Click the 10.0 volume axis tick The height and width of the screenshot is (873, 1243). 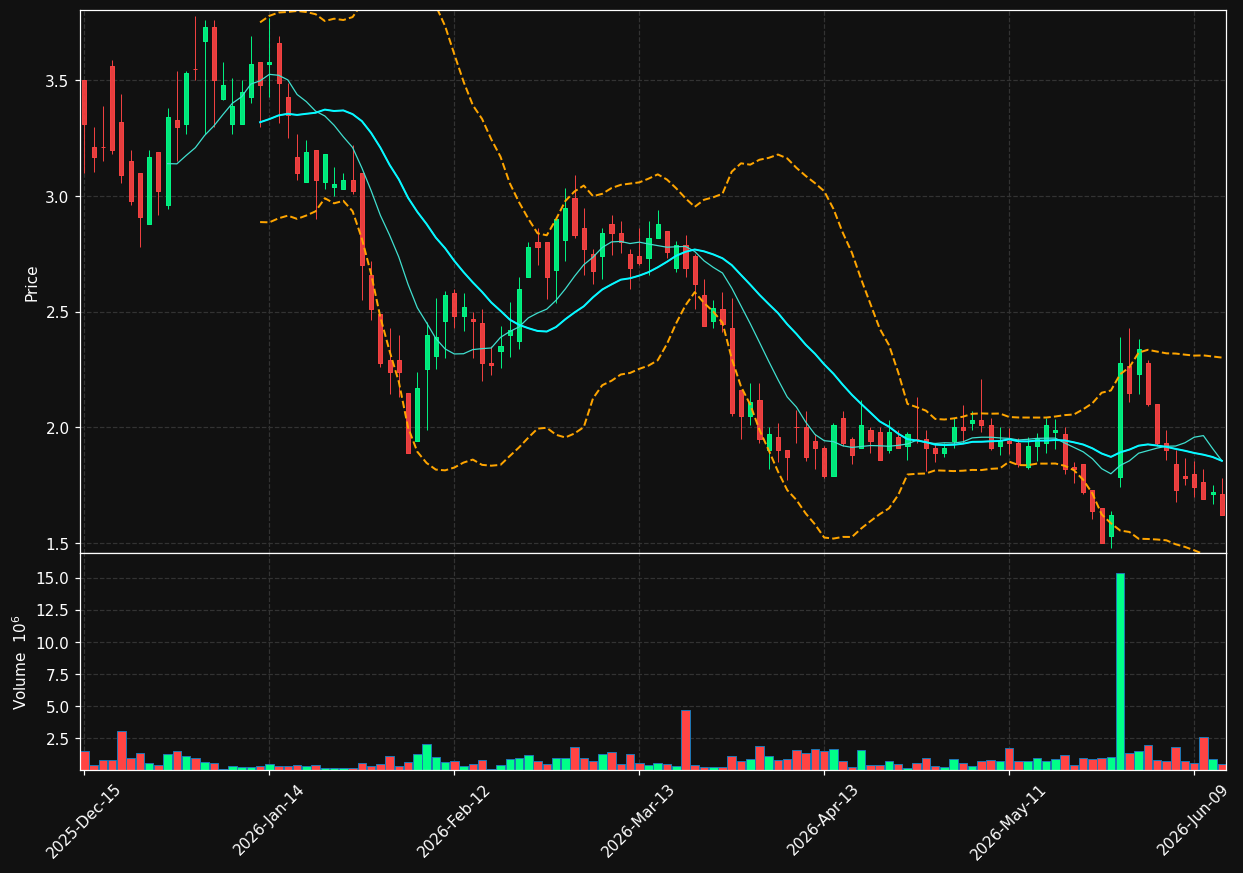tap(52, 642)
